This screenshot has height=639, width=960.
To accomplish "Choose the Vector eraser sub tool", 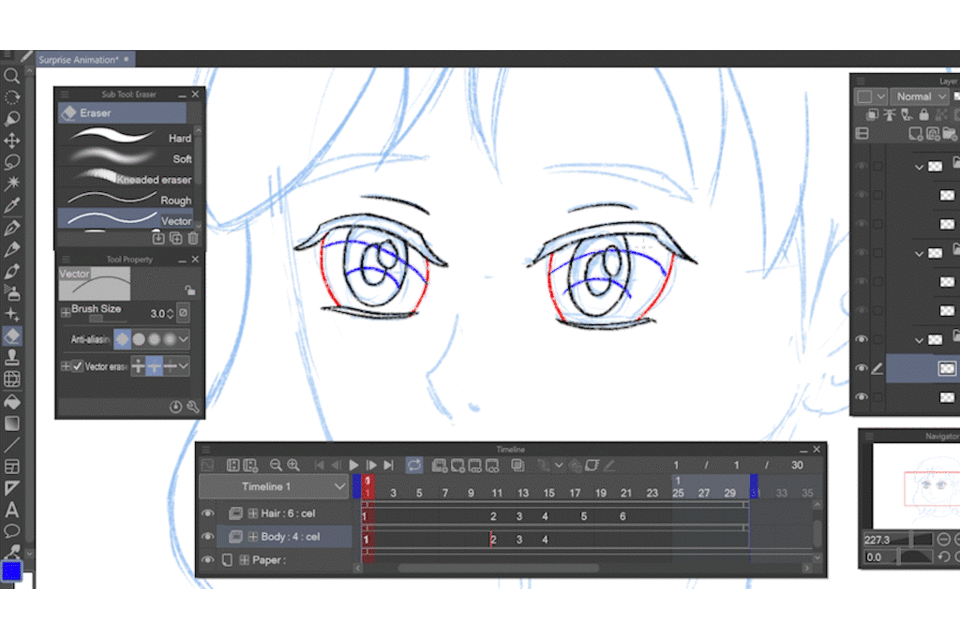I will (128, 220).
